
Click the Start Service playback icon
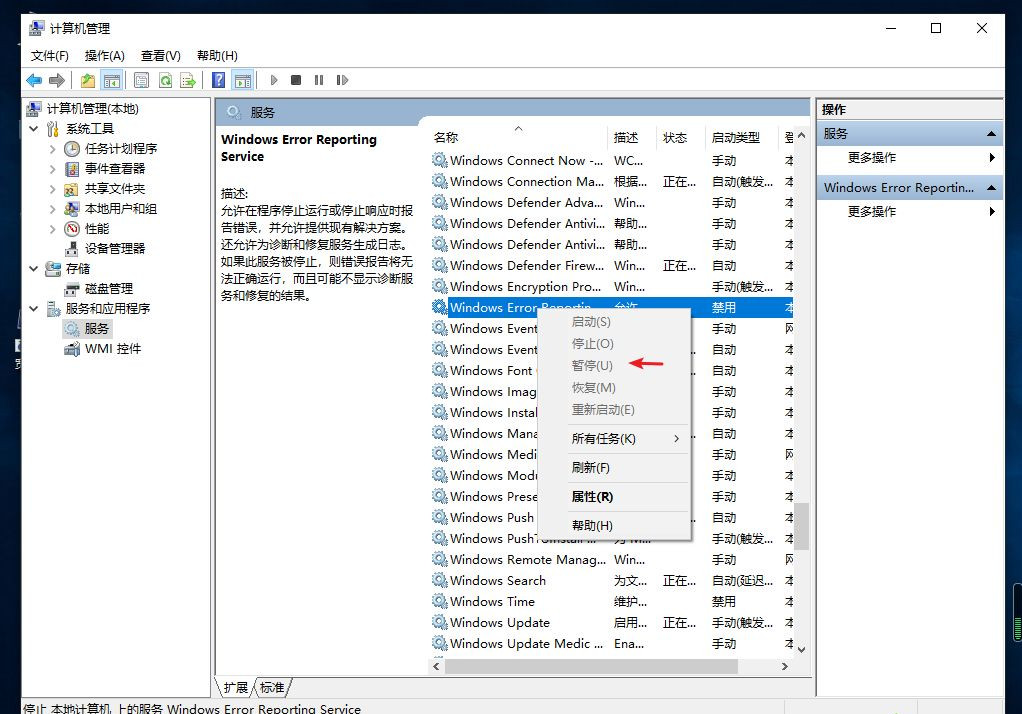pos(274,80)
